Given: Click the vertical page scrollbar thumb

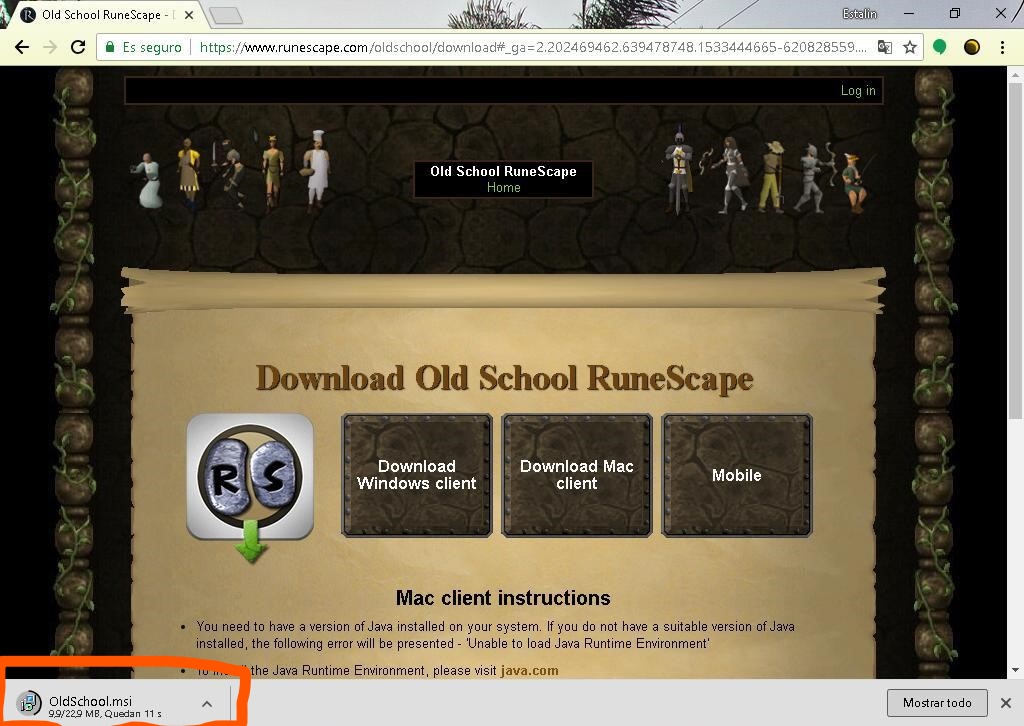Looking at the screenshot, I should click(1015, 251).
